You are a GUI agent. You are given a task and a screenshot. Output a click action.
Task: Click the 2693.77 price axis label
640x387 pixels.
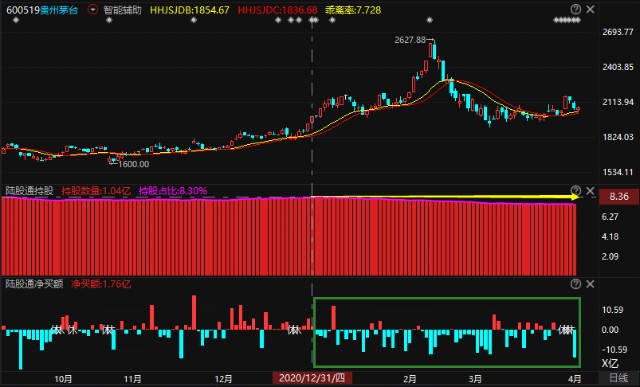click(618, 32)
